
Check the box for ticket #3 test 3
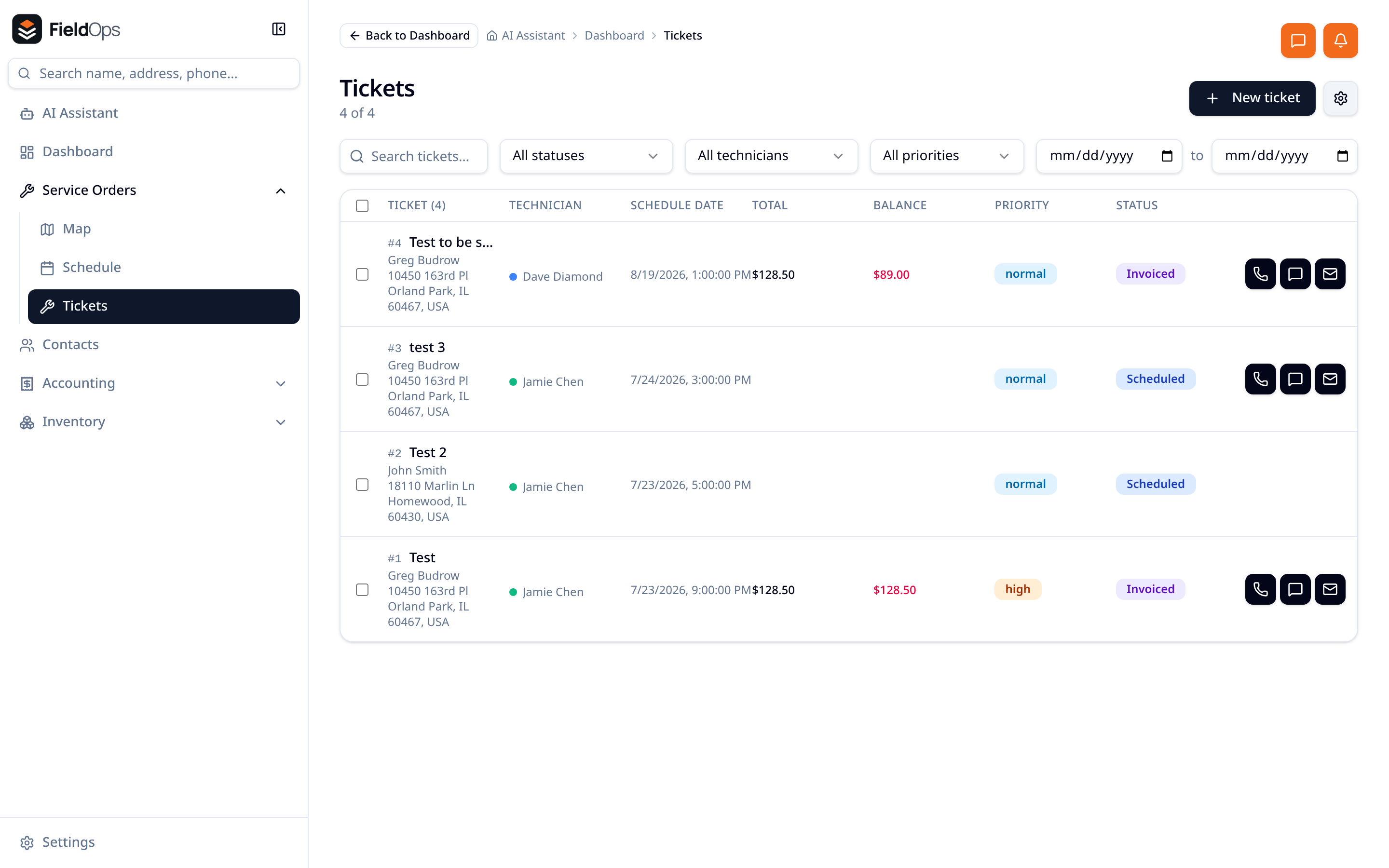[362, 380]
